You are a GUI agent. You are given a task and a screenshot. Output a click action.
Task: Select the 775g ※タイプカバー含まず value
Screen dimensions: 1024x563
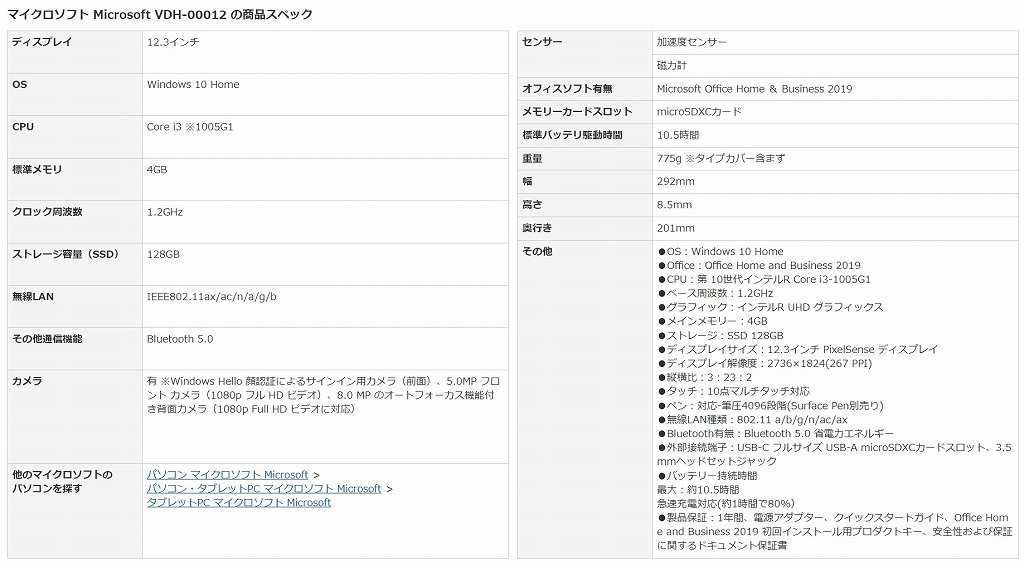(721, 159)
